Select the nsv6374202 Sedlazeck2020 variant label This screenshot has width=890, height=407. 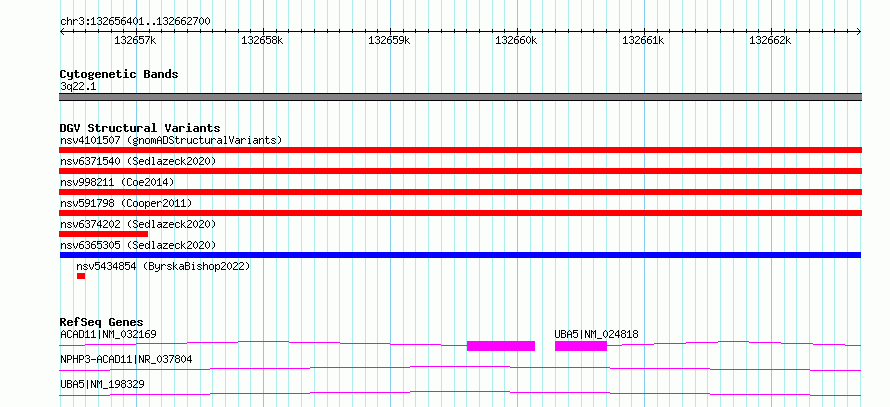pos(138,224)
